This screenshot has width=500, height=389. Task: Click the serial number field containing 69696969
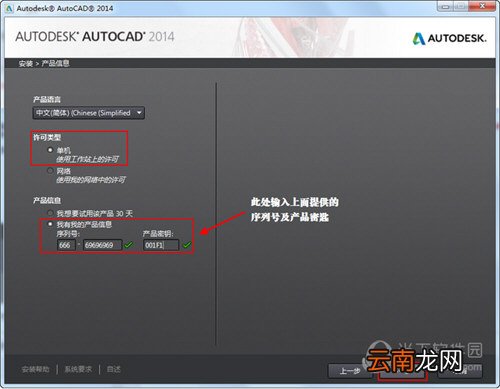pyautogui.click(x=102, y=245)
